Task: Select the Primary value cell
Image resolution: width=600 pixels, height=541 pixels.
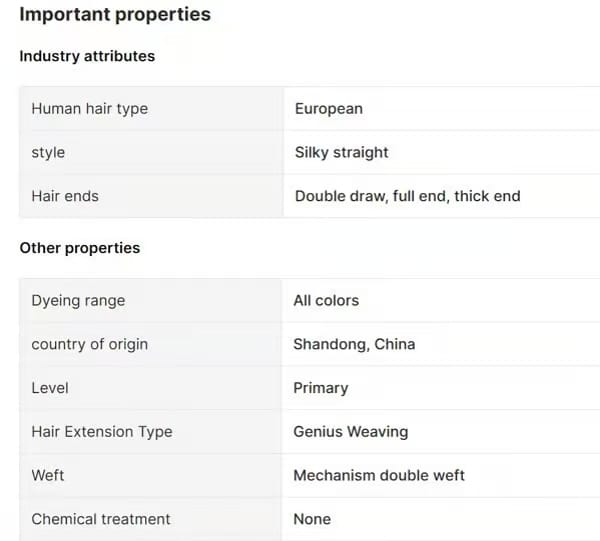Action: 321,388
